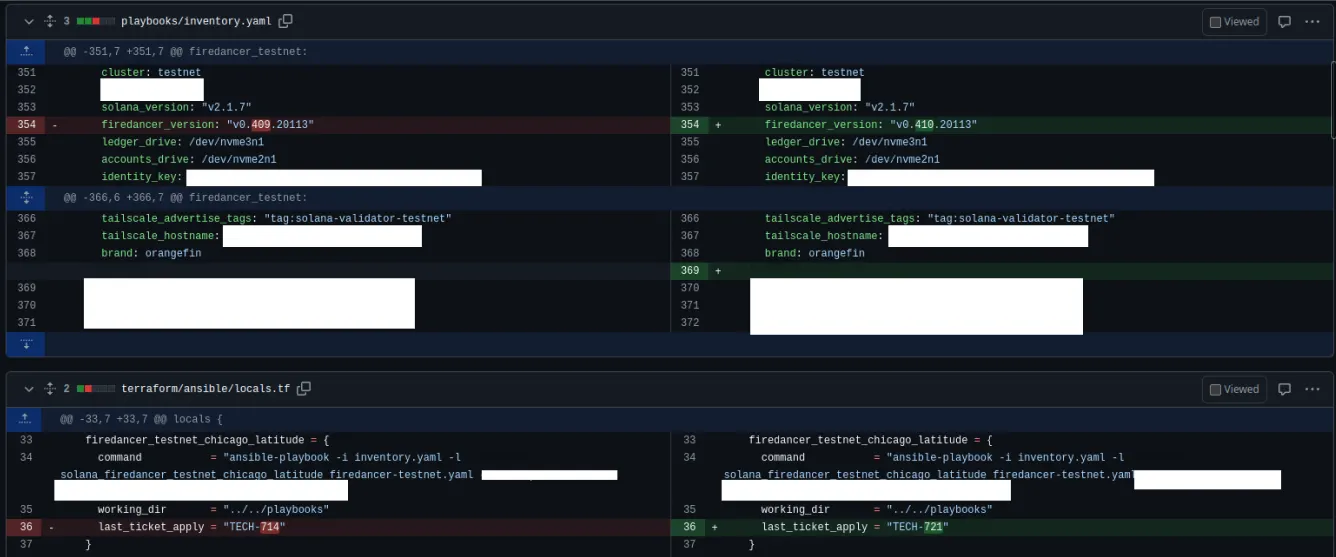Click the diffstat bar beside inventory.yaml
The width and height of the screenshot is (1336, 557).
[x=95, y=21]
